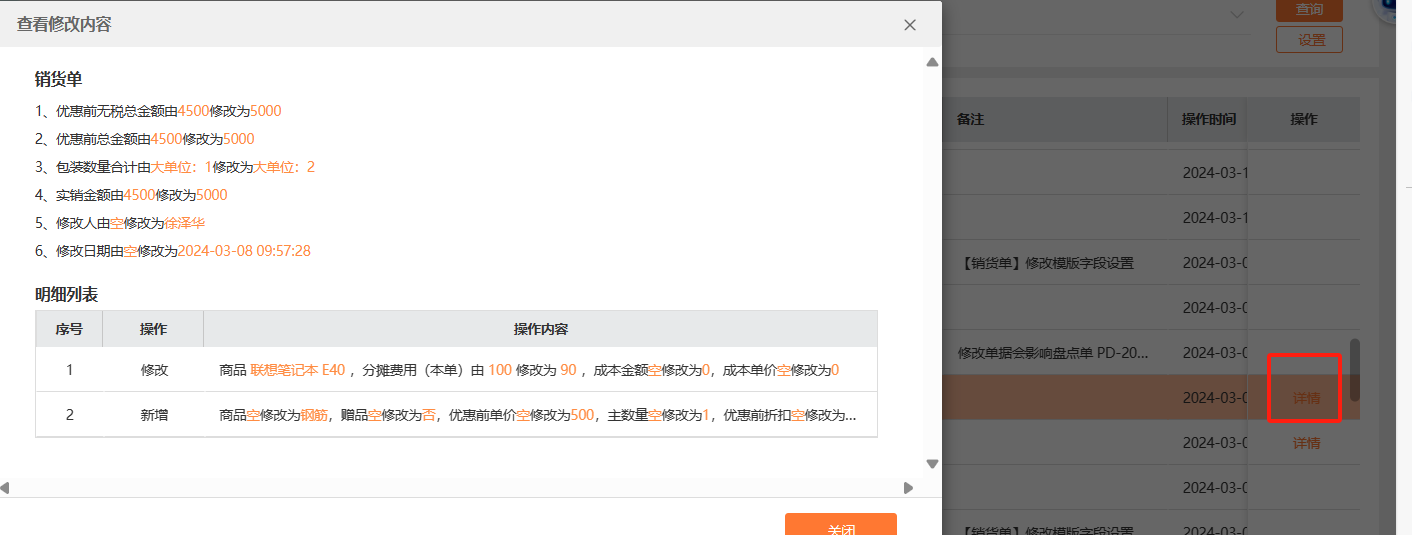Click the 序号 column header
1412x535 pixels.
click(69, 329)
